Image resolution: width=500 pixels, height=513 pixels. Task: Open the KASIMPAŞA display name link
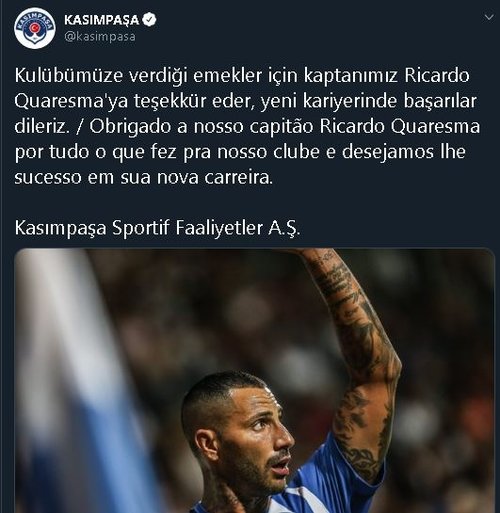tap(101, 20)
